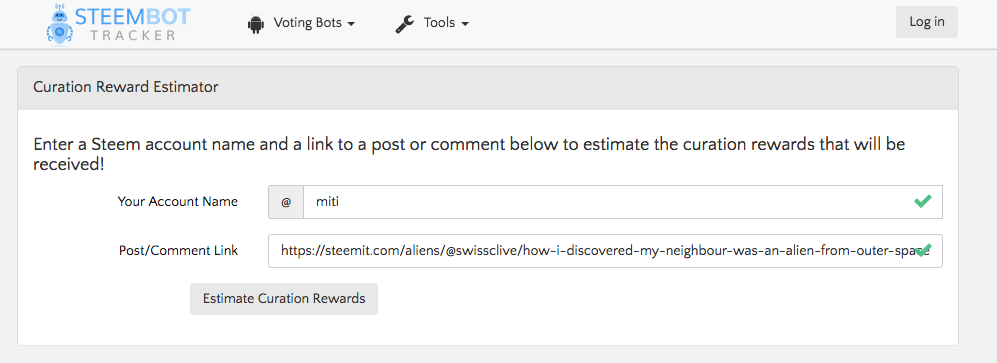997x363 pixels.
Task: Click the Curation Reward Estimator panel header
Action: (x=488, y=88)
